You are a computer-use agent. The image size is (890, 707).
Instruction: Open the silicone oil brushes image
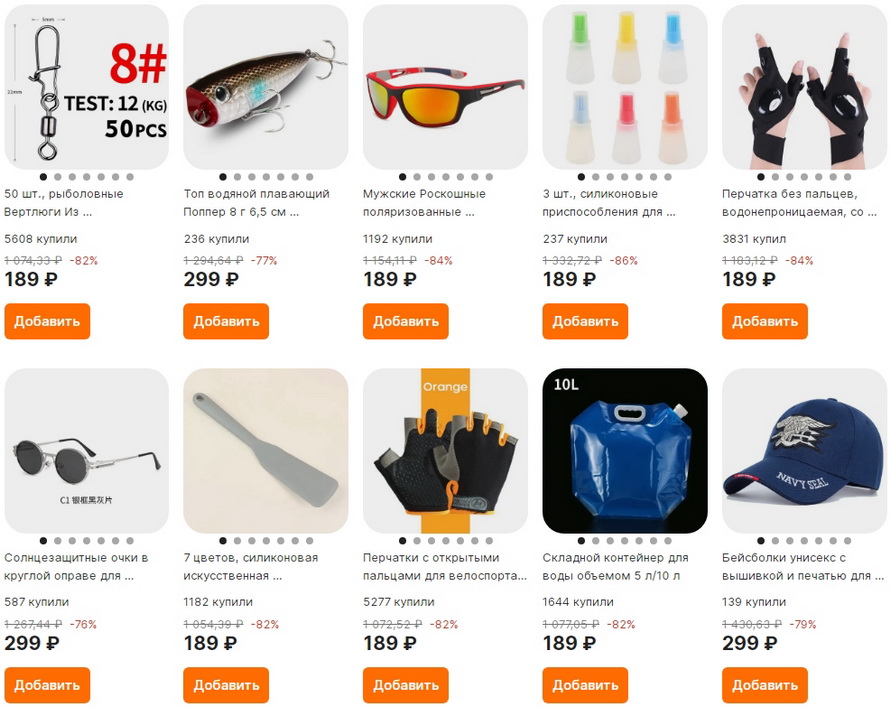(x=625, y=87)
